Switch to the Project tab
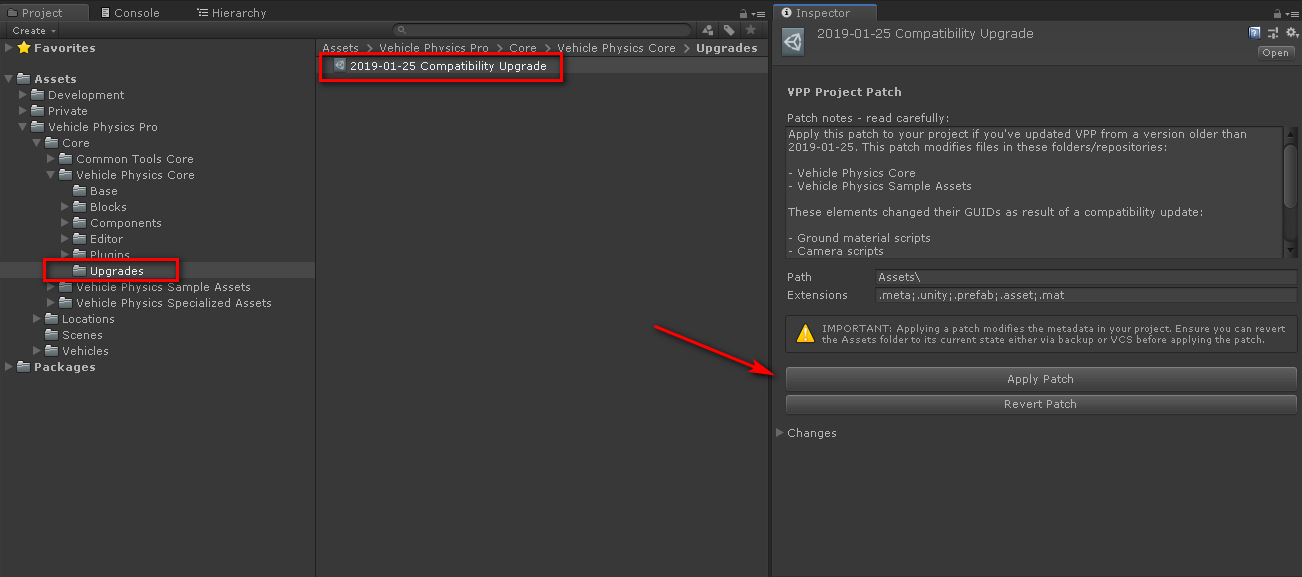Screen dimensions: 1302x577 [x=44, y=13]
